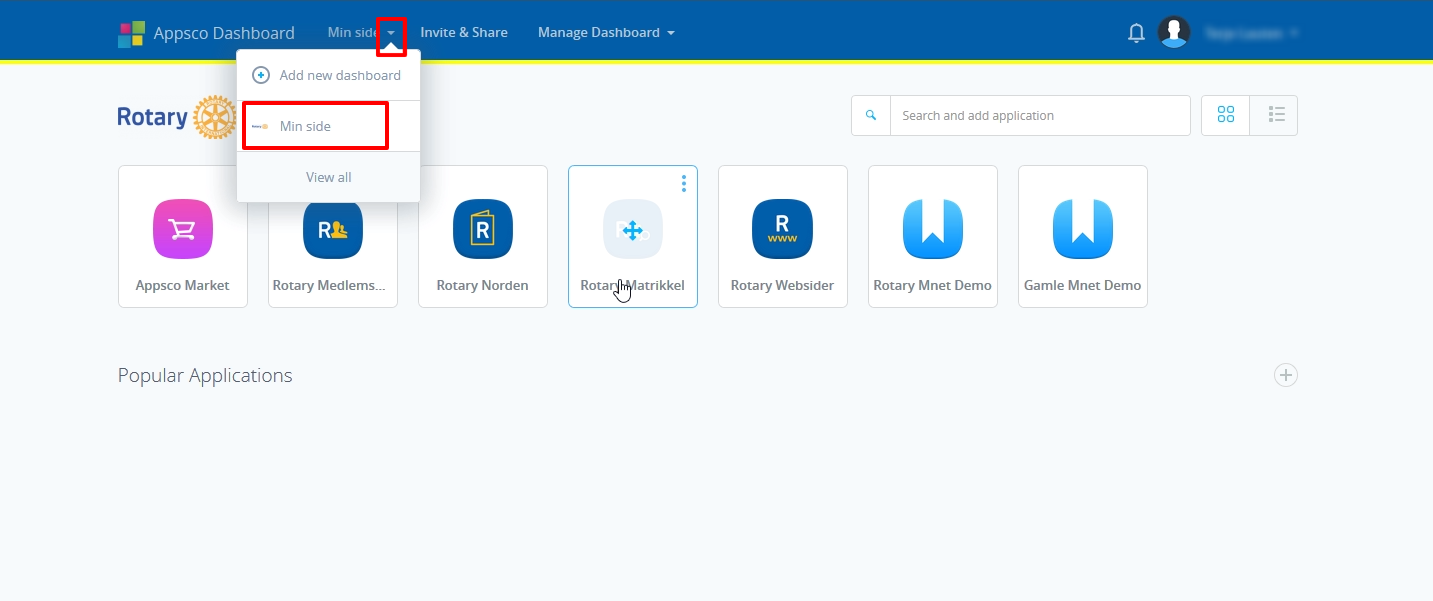Launch Rotary Mnet Demo icon

pos(933,229)
